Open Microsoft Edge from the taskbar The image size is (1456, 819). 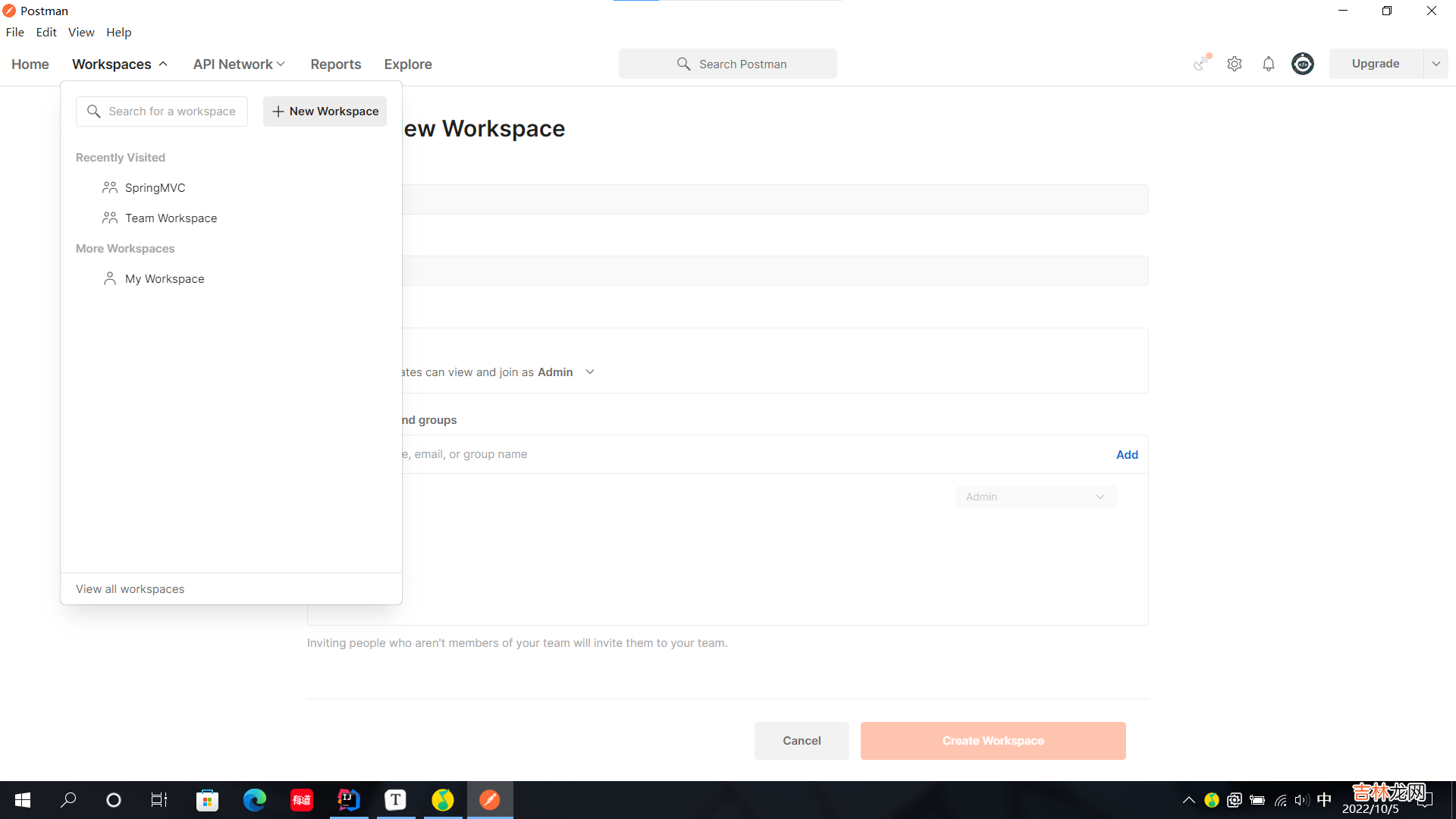[254, 799]
